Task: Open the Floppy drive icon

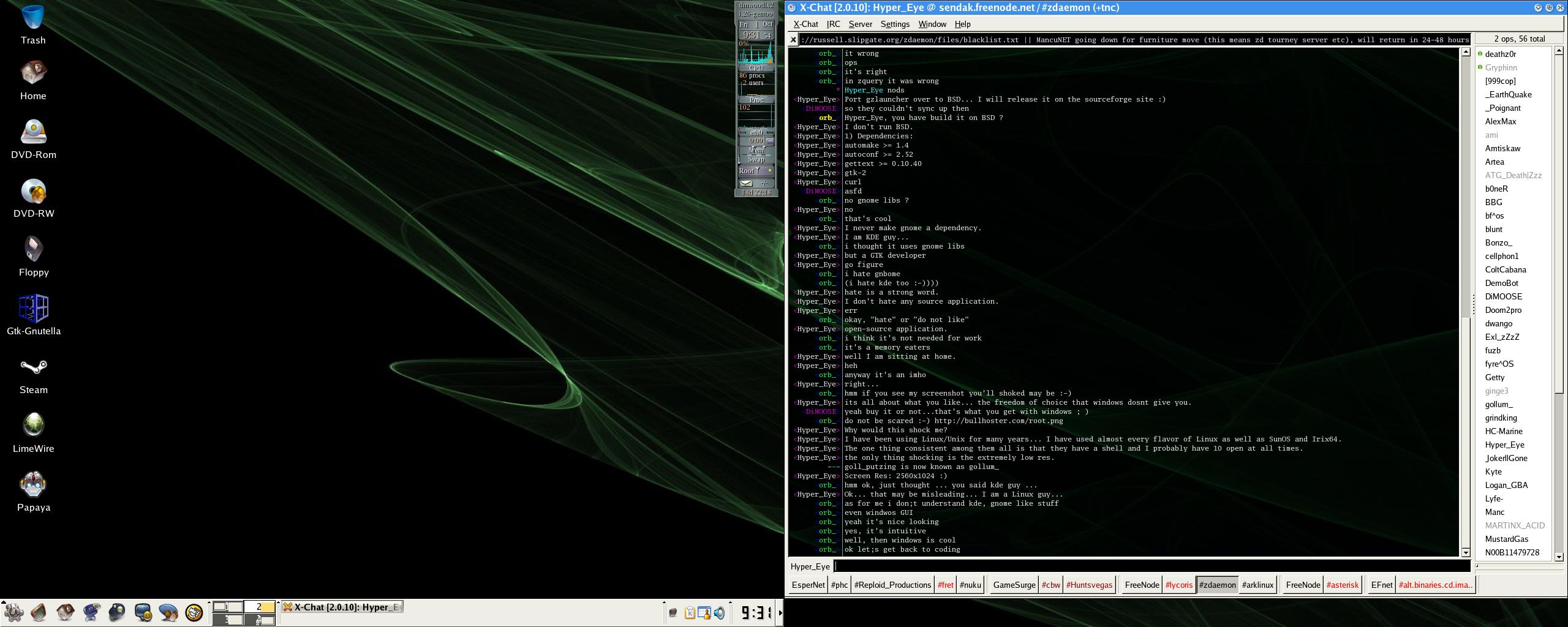Action: click(33, 250)
